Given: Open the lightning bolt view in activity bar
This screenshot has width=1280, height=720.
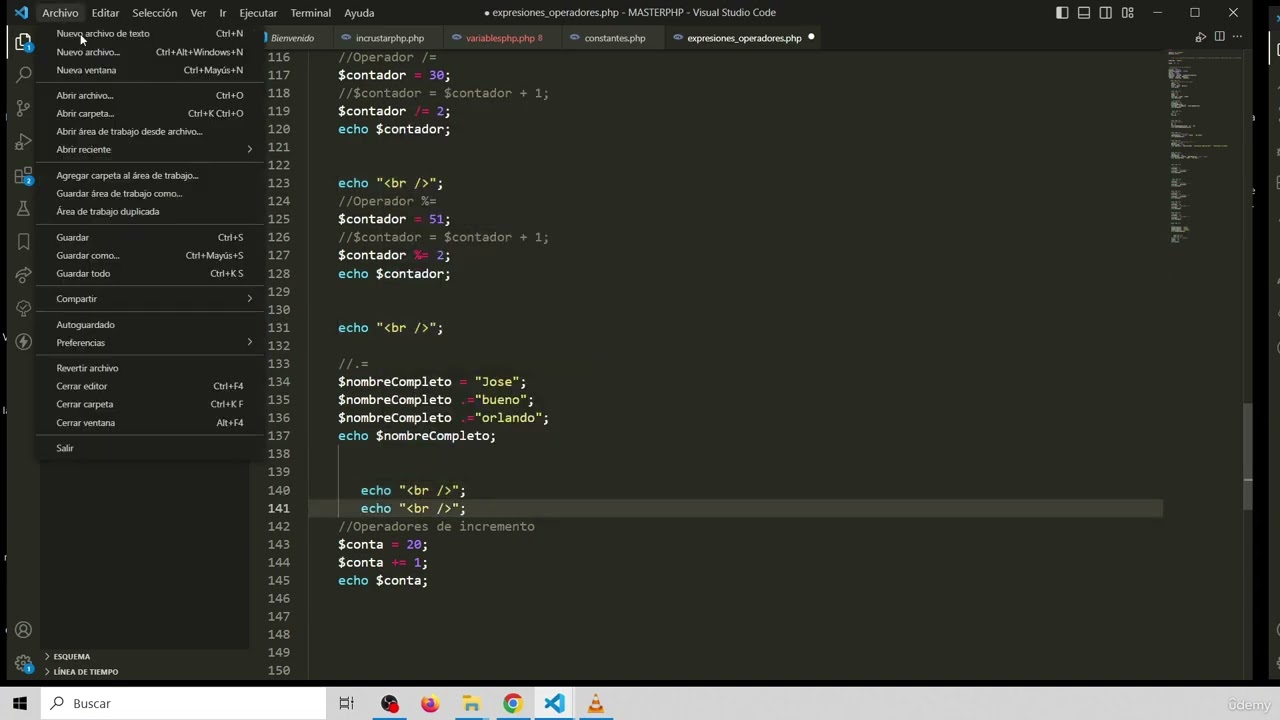Looking at the screenshot, I should 23,341.
